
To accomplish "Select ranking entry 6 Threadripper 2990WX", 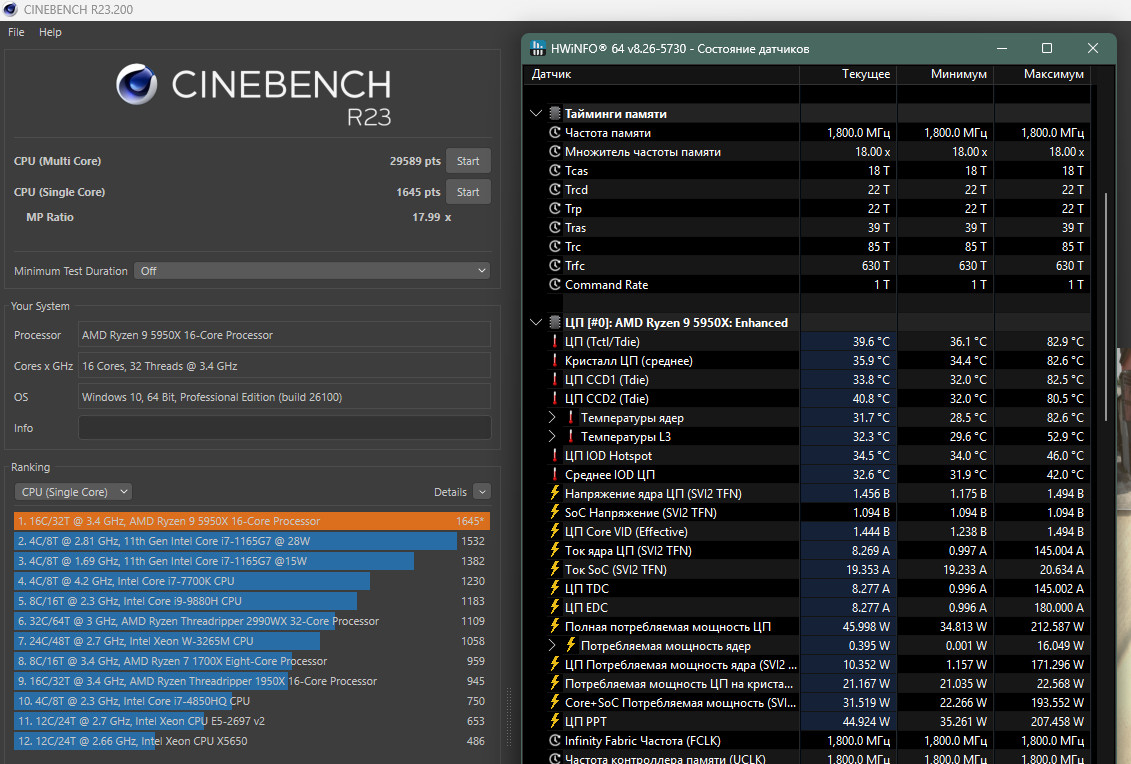I will 252,621.
